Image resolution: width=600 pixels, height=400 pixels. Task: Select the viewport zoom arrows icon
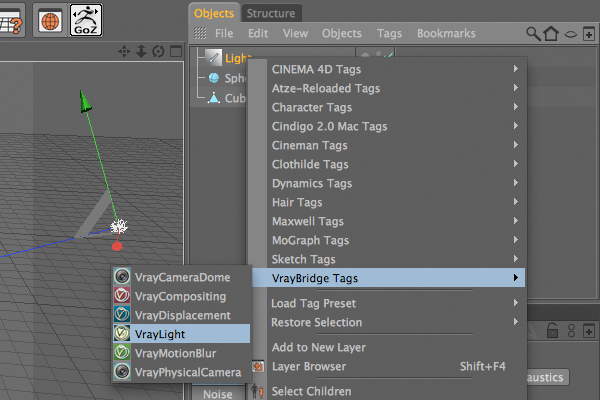click(x=141, y=51)
